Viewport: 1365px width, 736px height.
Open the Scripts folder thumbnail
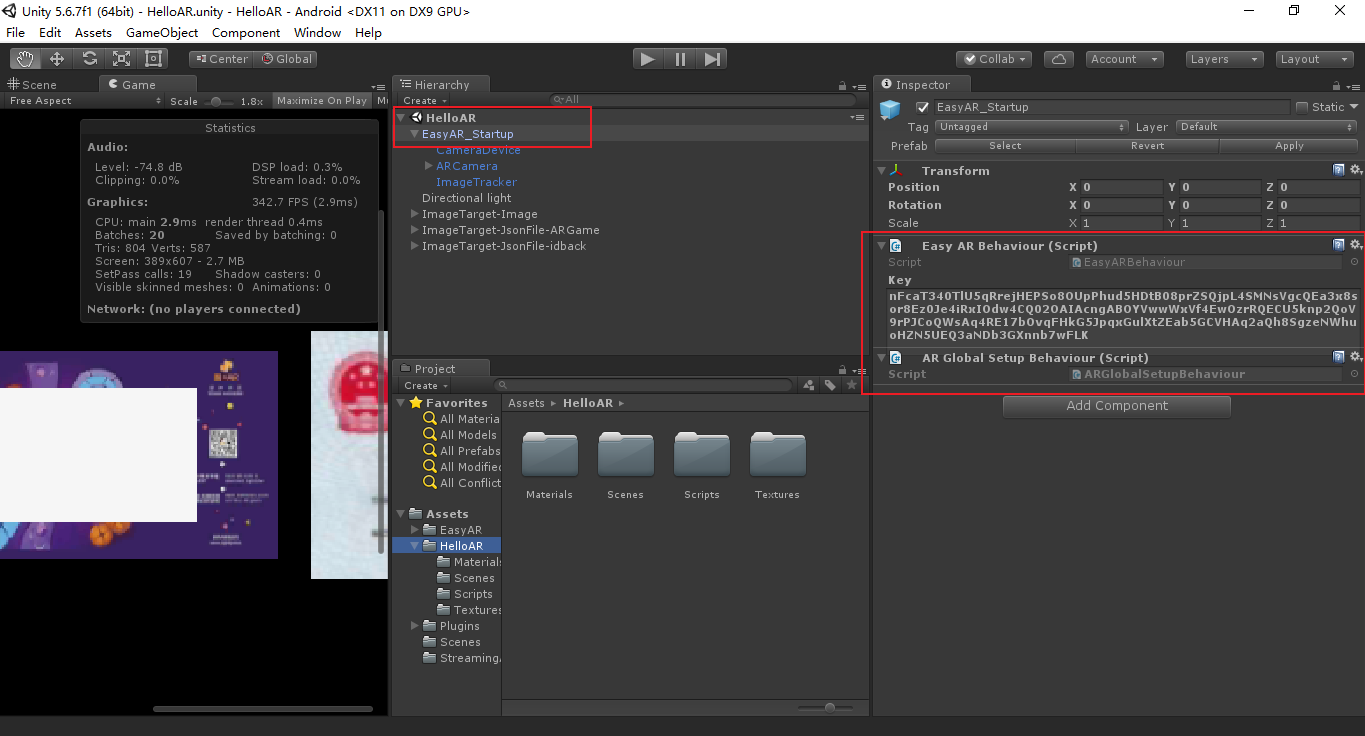[x=701, y=455]
